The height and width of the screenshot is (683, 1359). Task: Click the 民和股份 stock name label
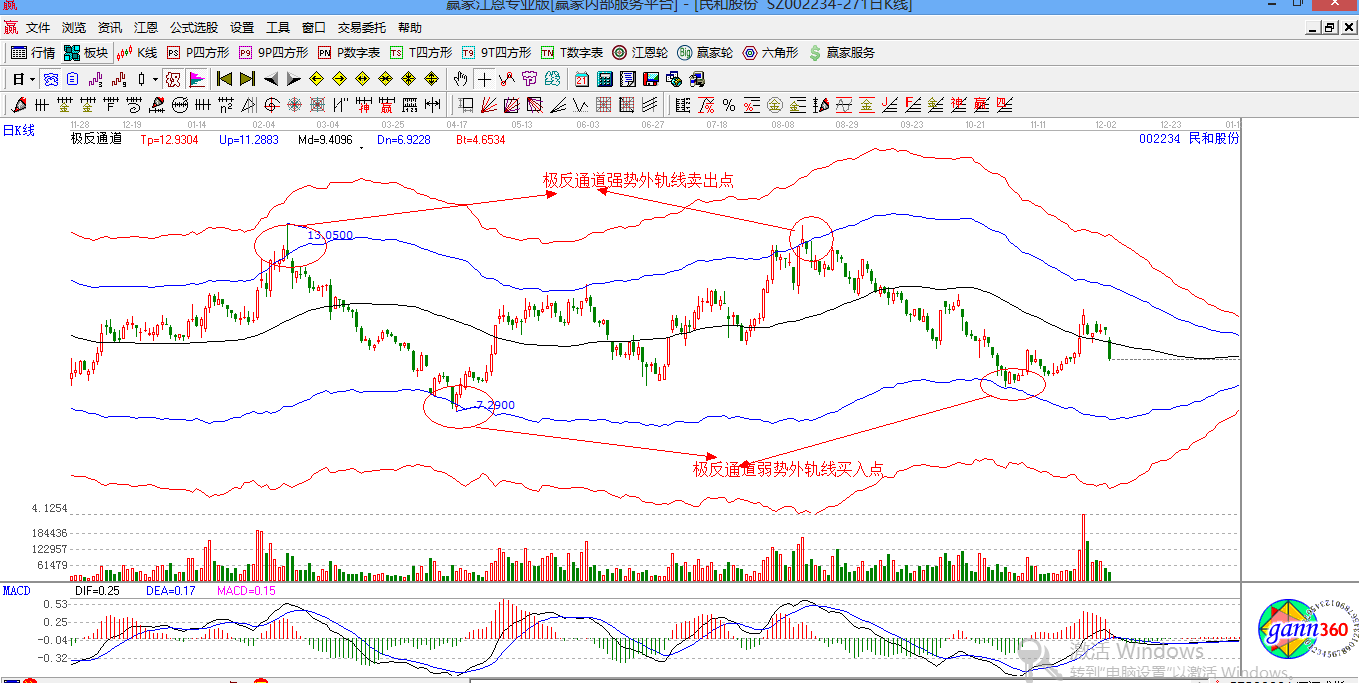point(1212,139)
